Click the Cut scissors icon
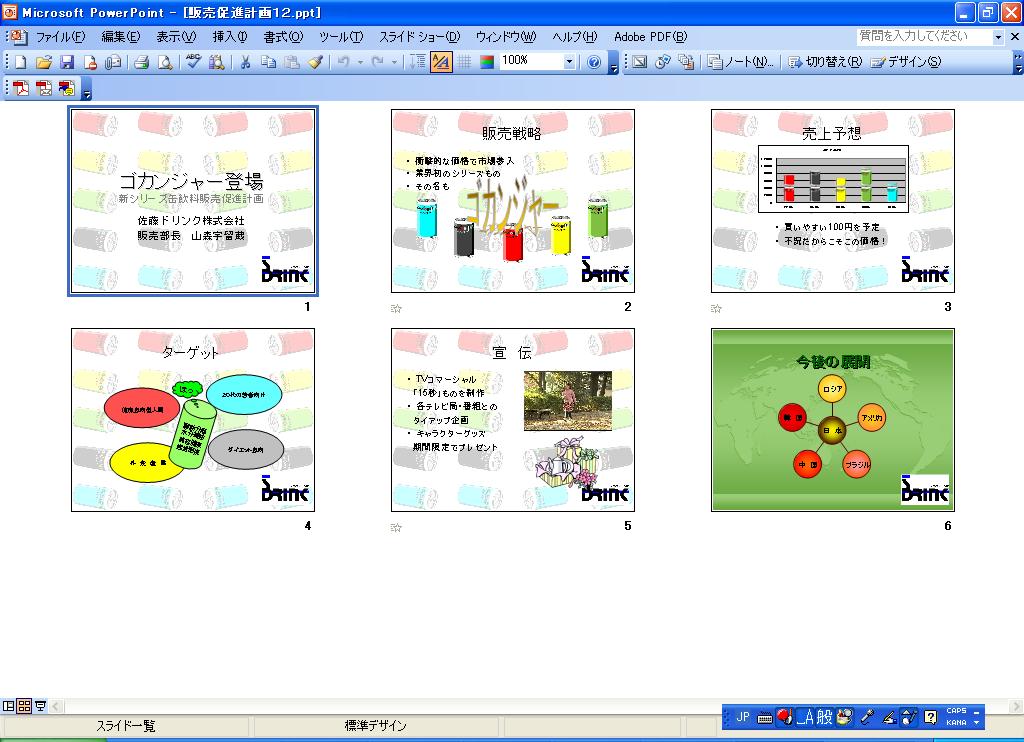1024x742 pixels. 245,62
